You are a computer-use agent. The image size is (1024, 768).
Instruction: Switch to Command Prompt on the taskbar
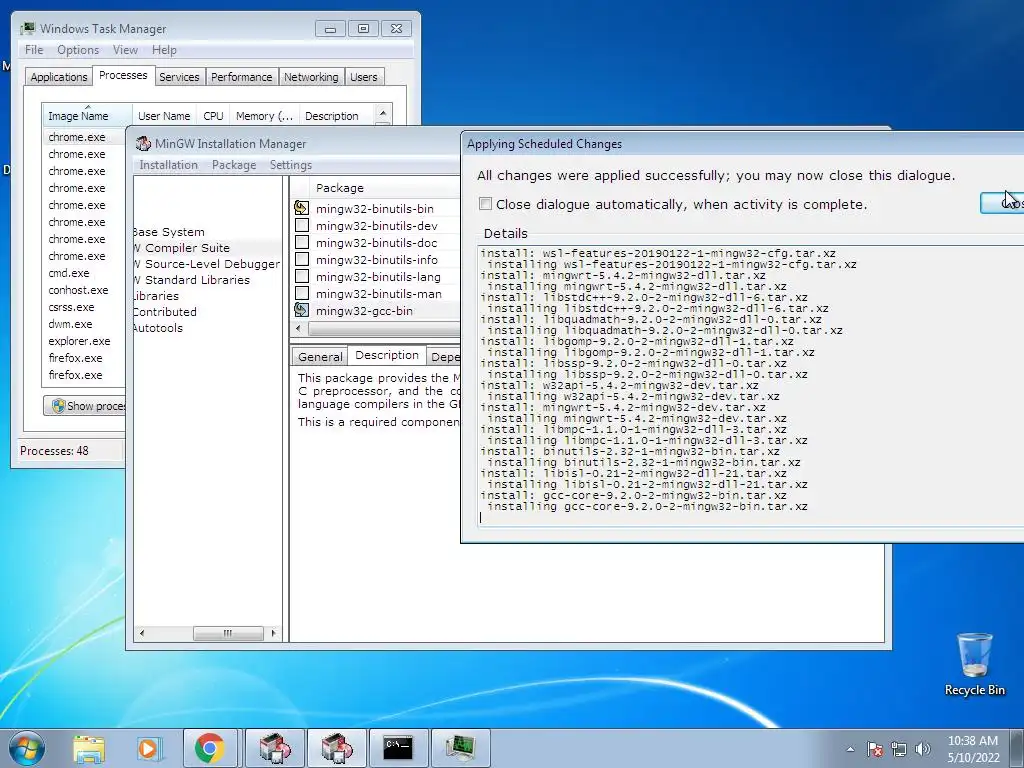[398, 748]
